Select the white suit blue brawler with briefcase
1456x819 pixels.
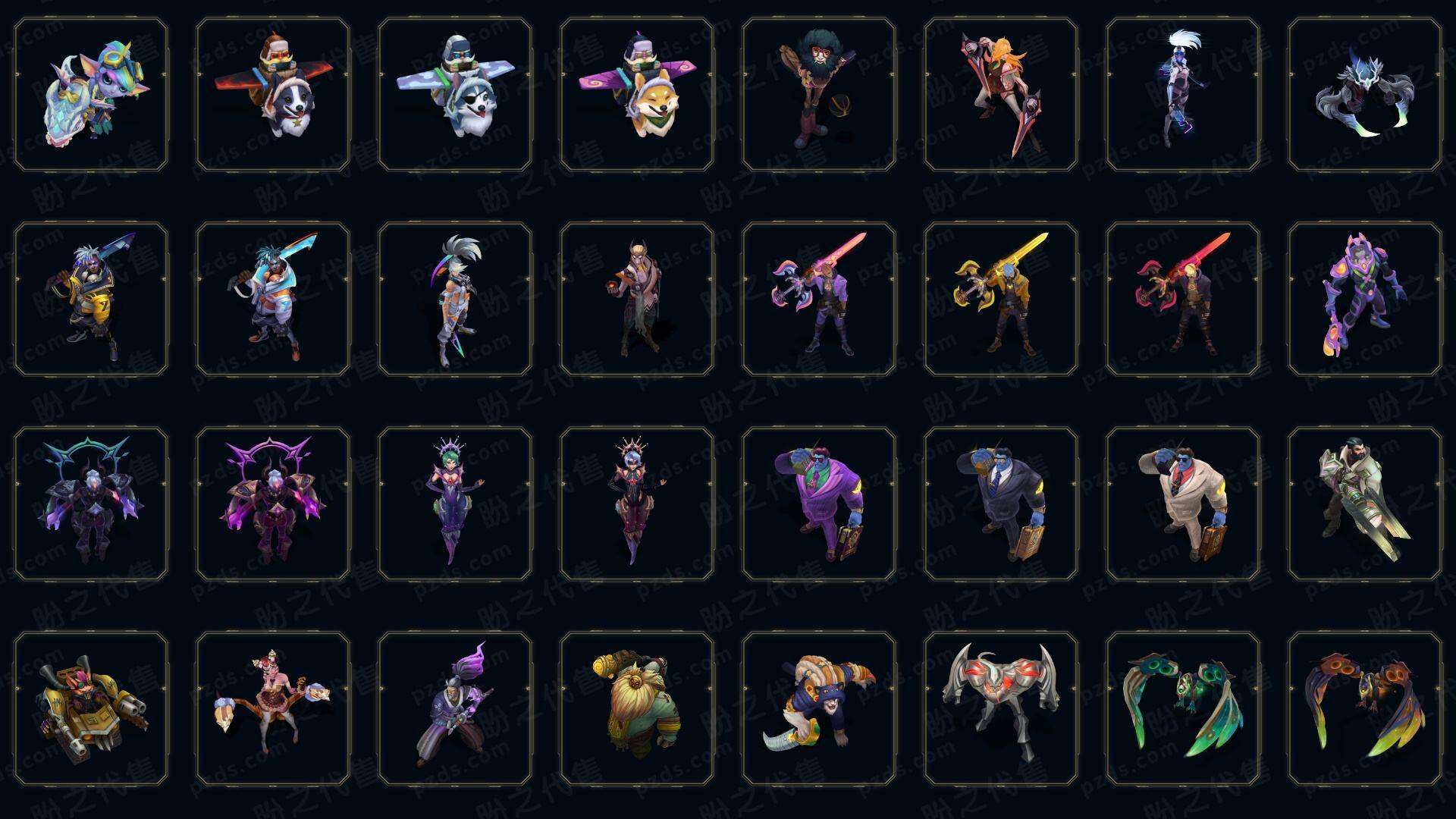(1183, 504)
